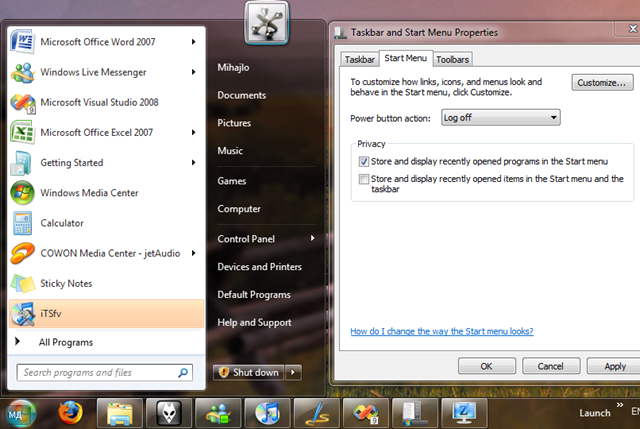Open the Power button action dropdown

[501, 118]
